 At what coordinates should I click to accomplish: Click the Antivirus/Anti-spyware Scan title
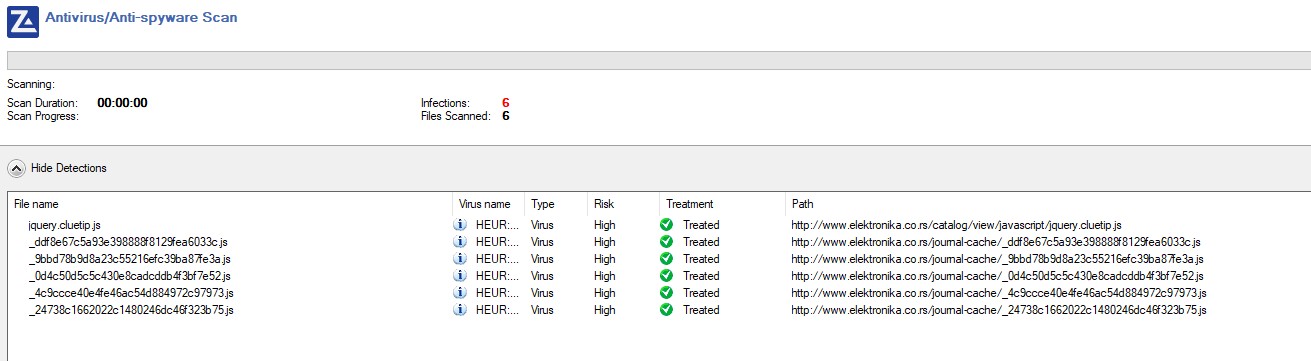[x=141, y=17]
